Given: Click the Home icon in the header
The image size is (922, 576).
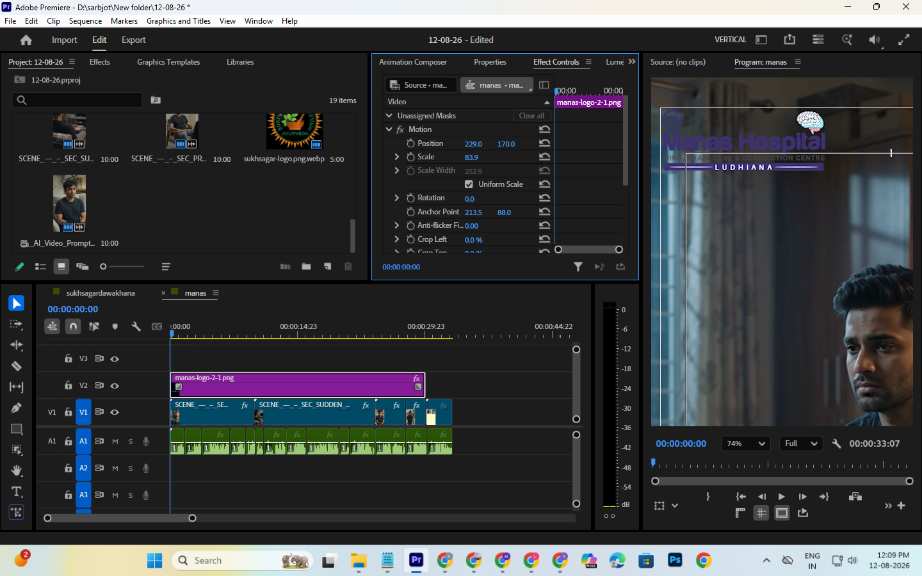Looking at the screenshot, I should (26, 40).
